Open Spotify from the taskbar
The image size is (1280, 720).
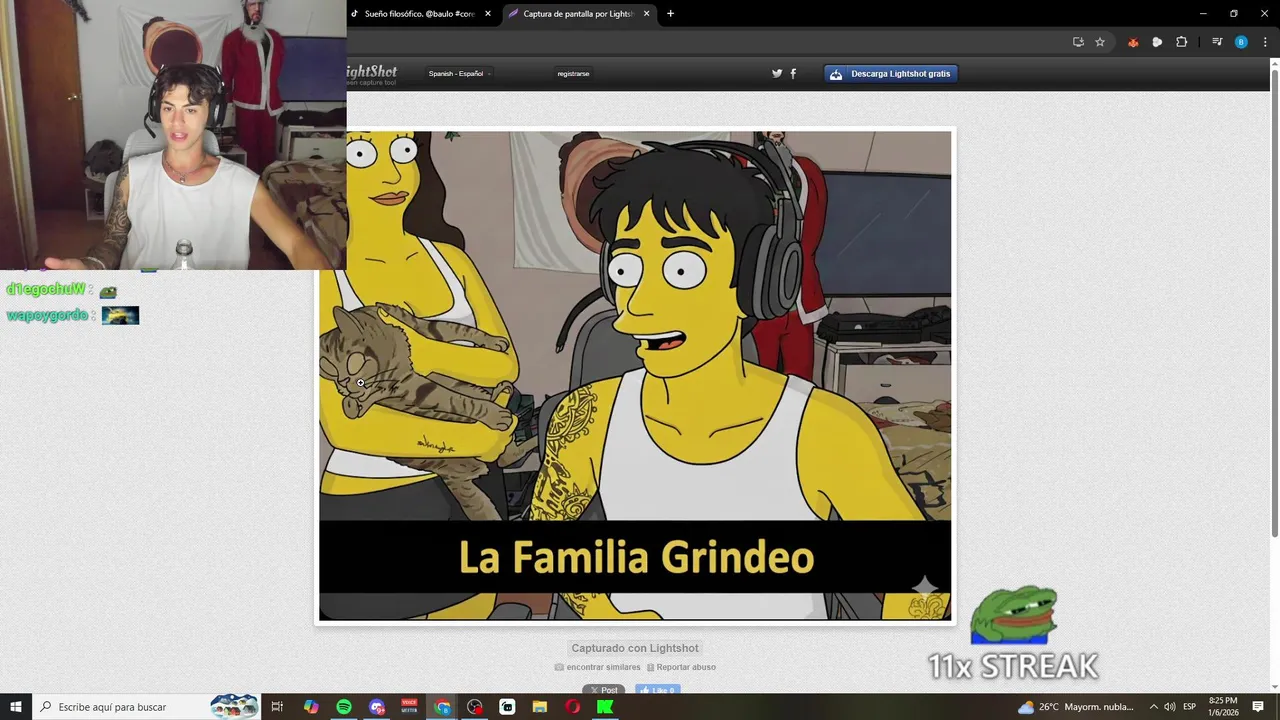click(x=344, y=707)
